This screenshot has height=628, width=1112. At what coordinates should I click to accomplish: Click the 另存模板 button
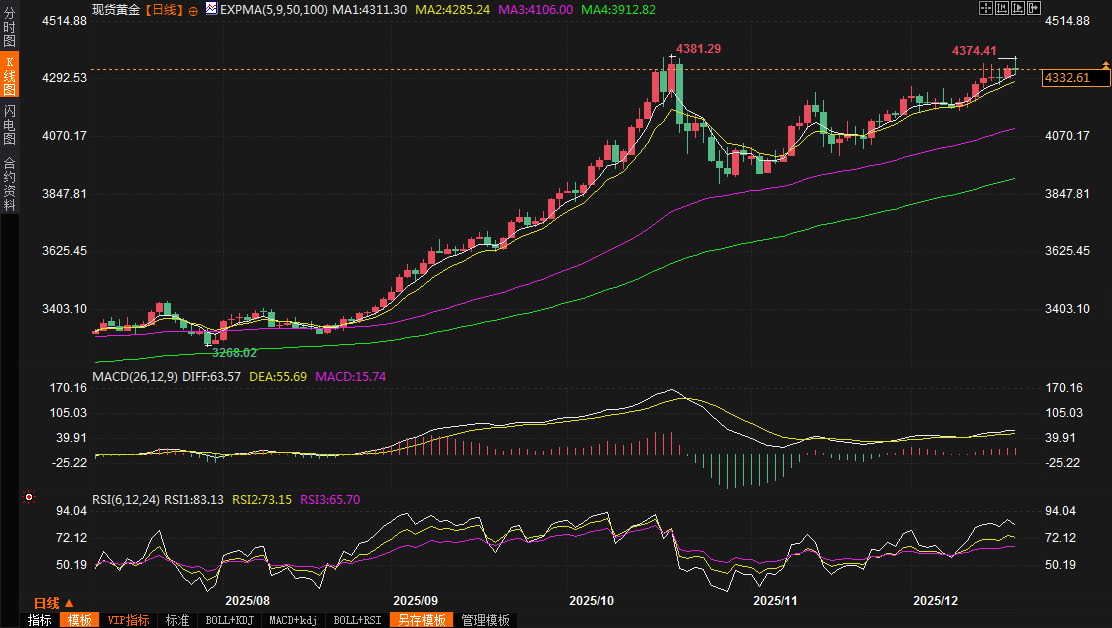421,620
